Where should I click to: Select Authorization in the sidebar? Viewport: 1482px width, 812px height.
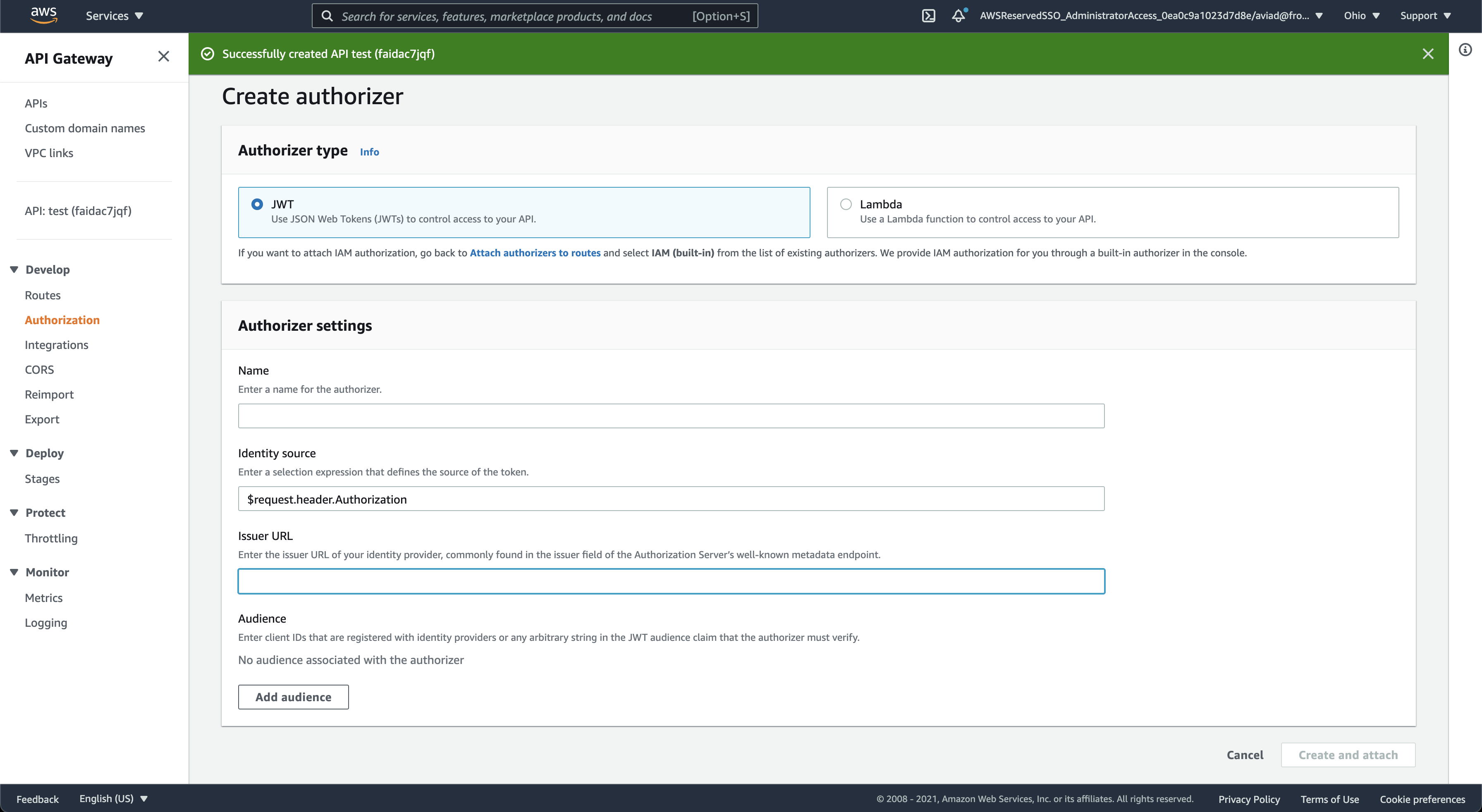[62, 320]
